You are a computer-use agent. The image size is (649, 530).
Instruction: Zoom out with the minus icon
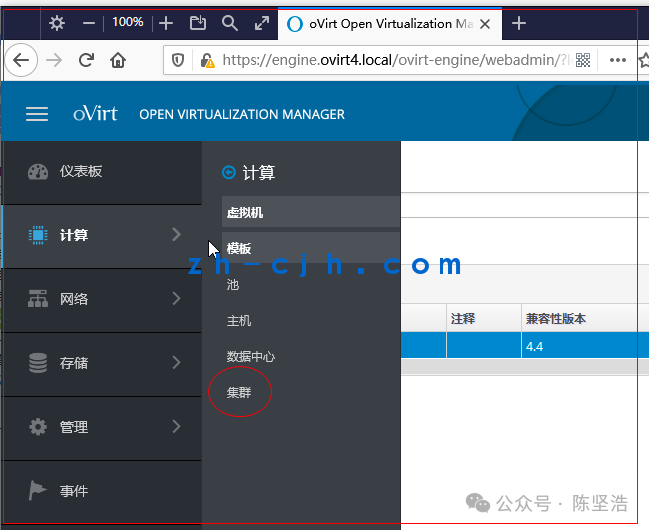coord(89,23)
